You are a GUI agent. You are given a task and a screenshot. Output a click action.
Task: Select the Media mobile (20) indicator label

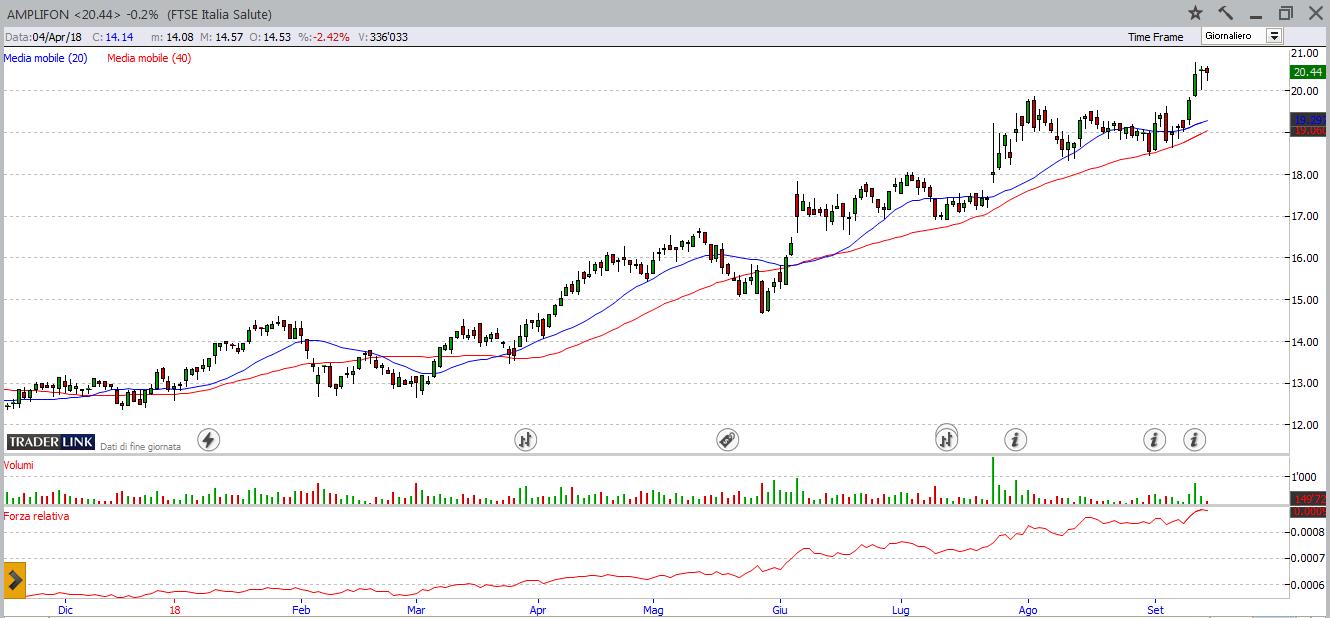click(x=45, y=58)
